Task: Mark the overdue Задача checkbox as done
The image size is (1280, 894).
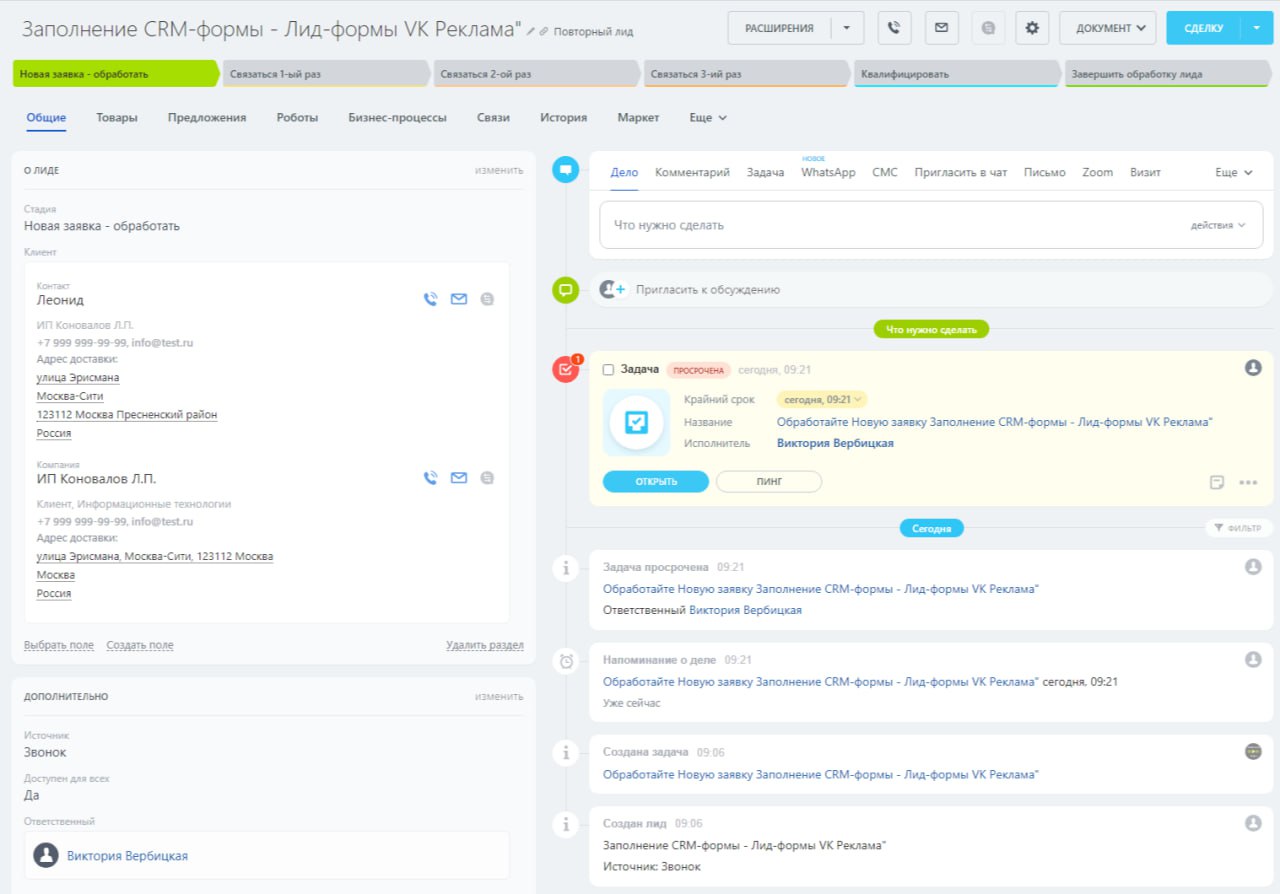Action: click(608, 370)
